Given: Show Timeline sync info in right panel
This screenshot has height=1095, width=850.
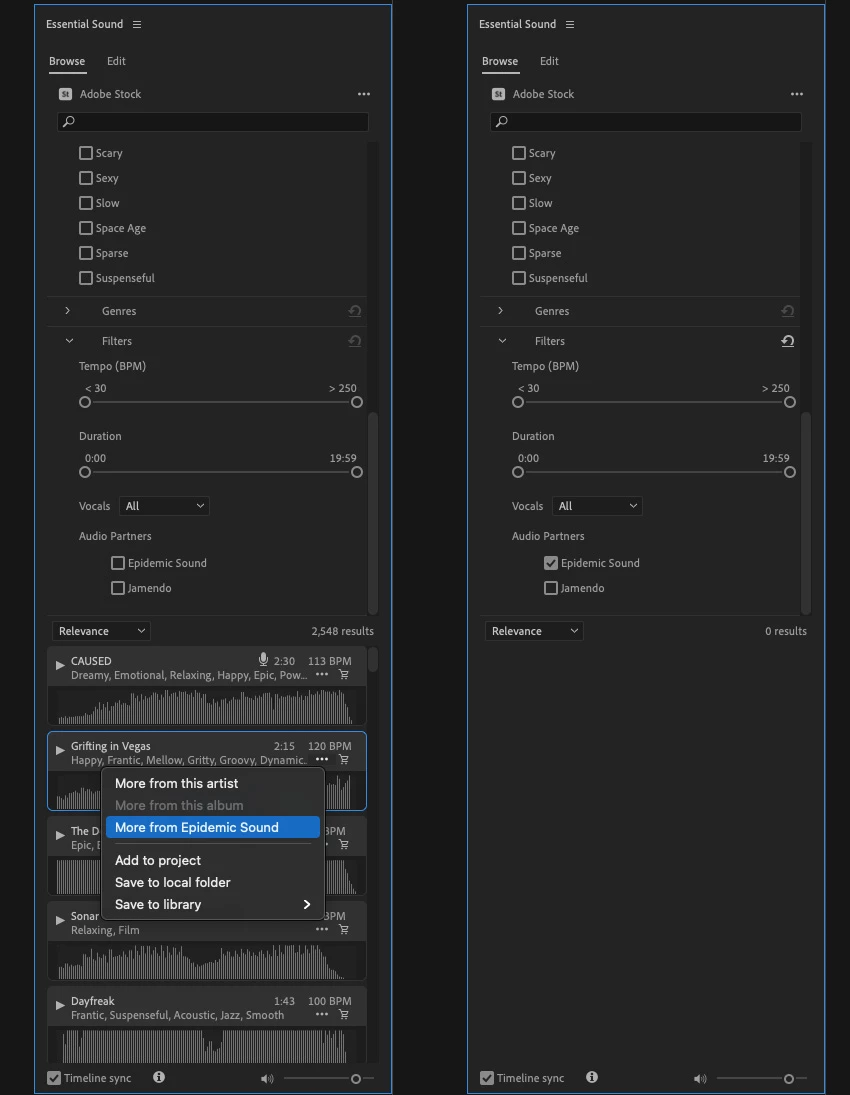Looking at the screenshot, I should pyautogui.click(x=592, y=1078).
